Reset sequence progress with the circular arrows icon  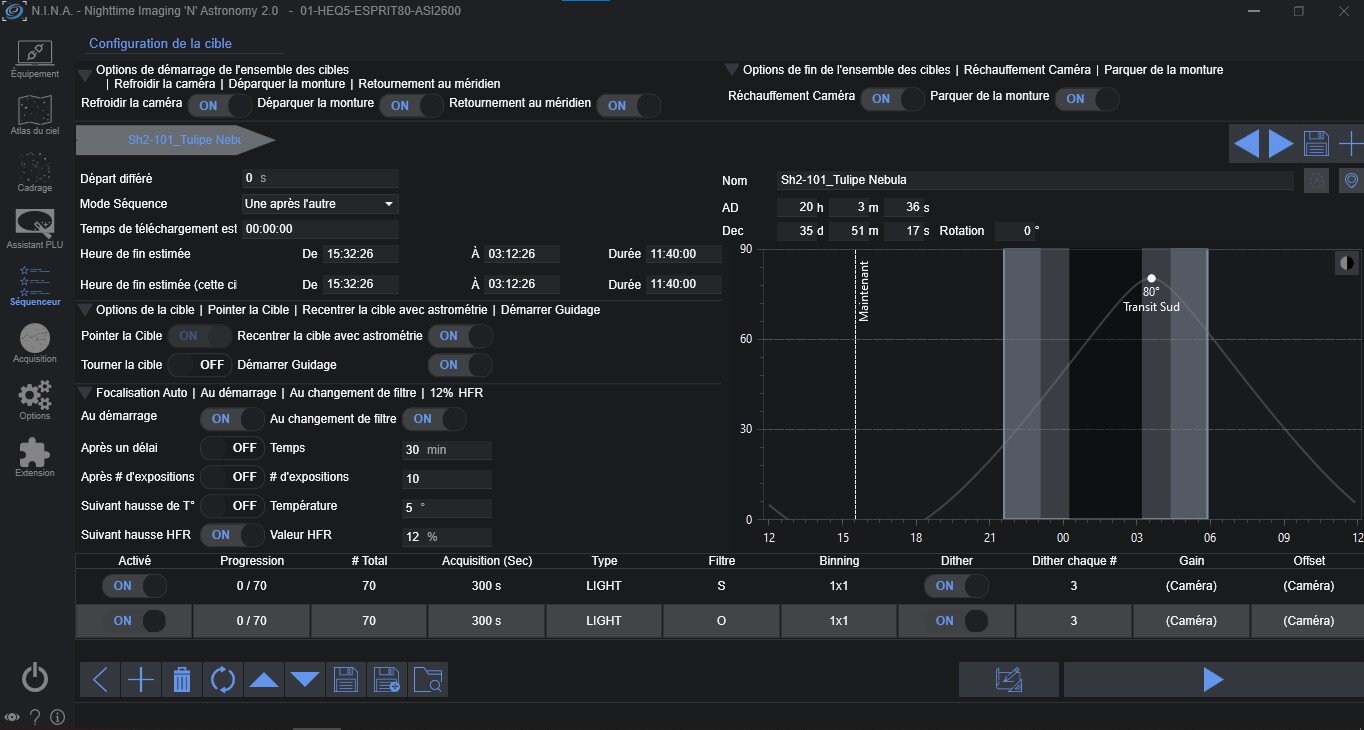[x=223, y=680]
